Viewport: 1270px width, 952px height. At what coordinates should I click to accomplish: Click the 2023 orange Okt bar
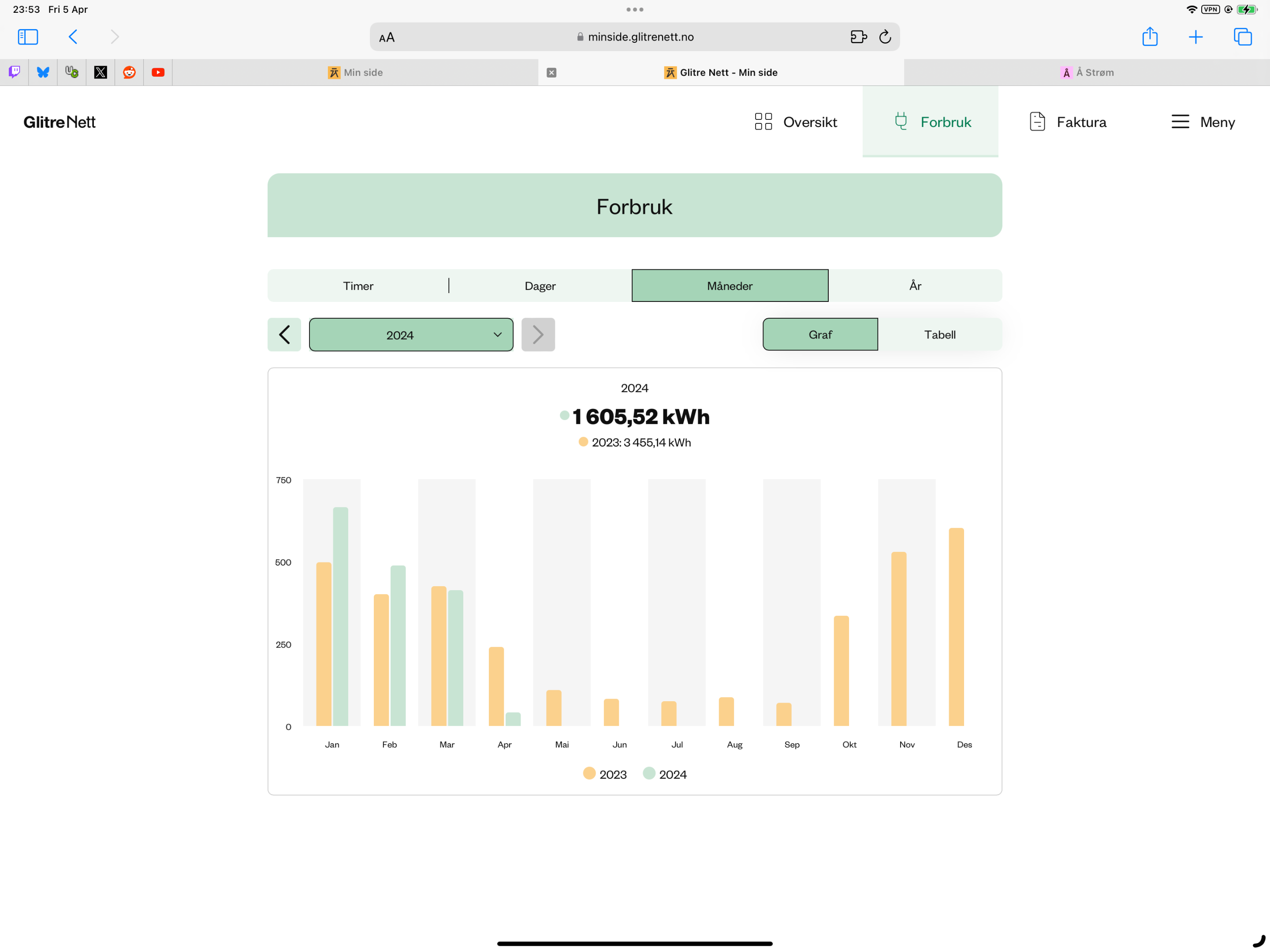click(841, 671)
